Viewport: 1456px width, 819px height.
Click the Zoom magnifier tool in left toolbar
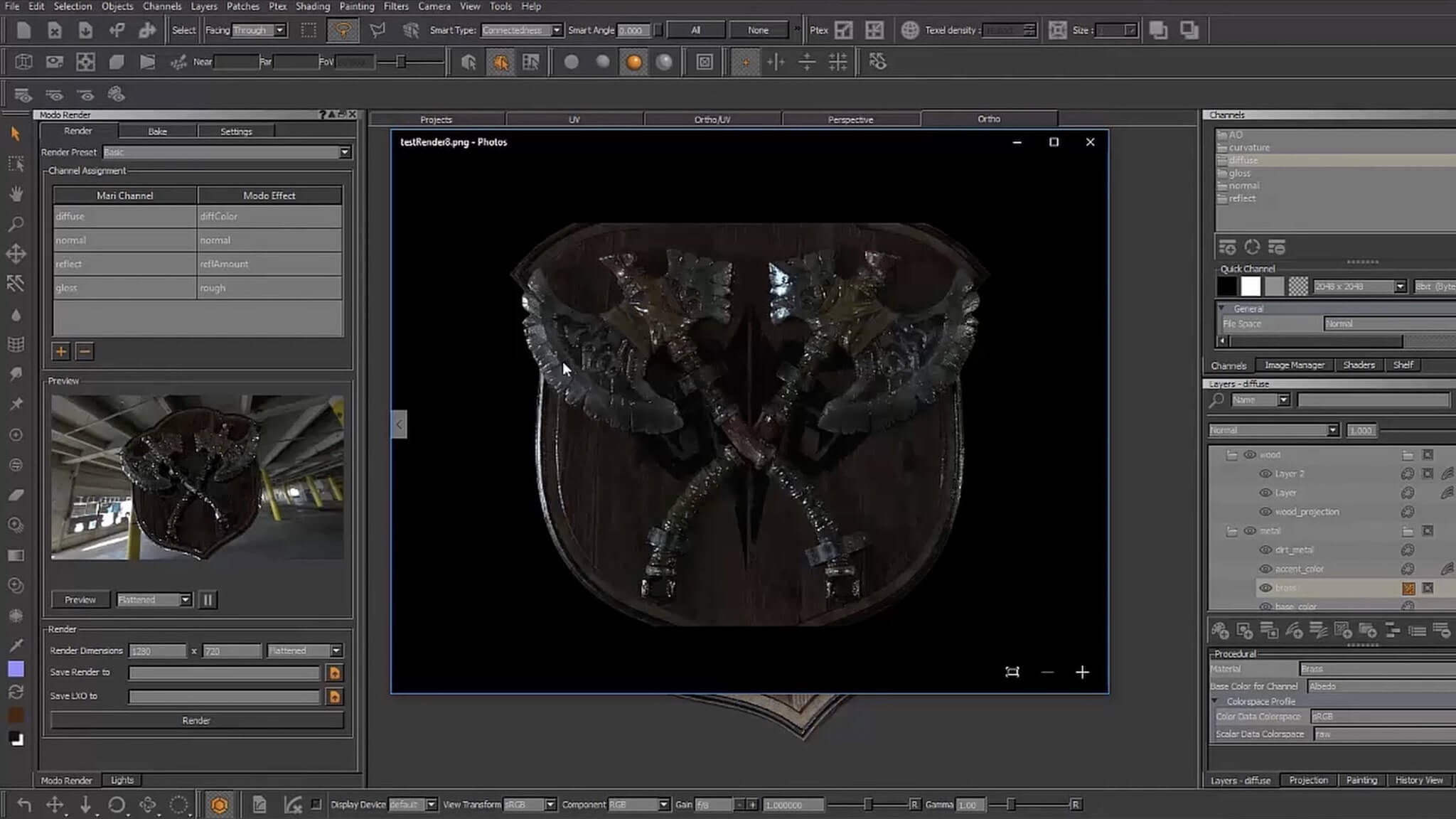[16, 224]
